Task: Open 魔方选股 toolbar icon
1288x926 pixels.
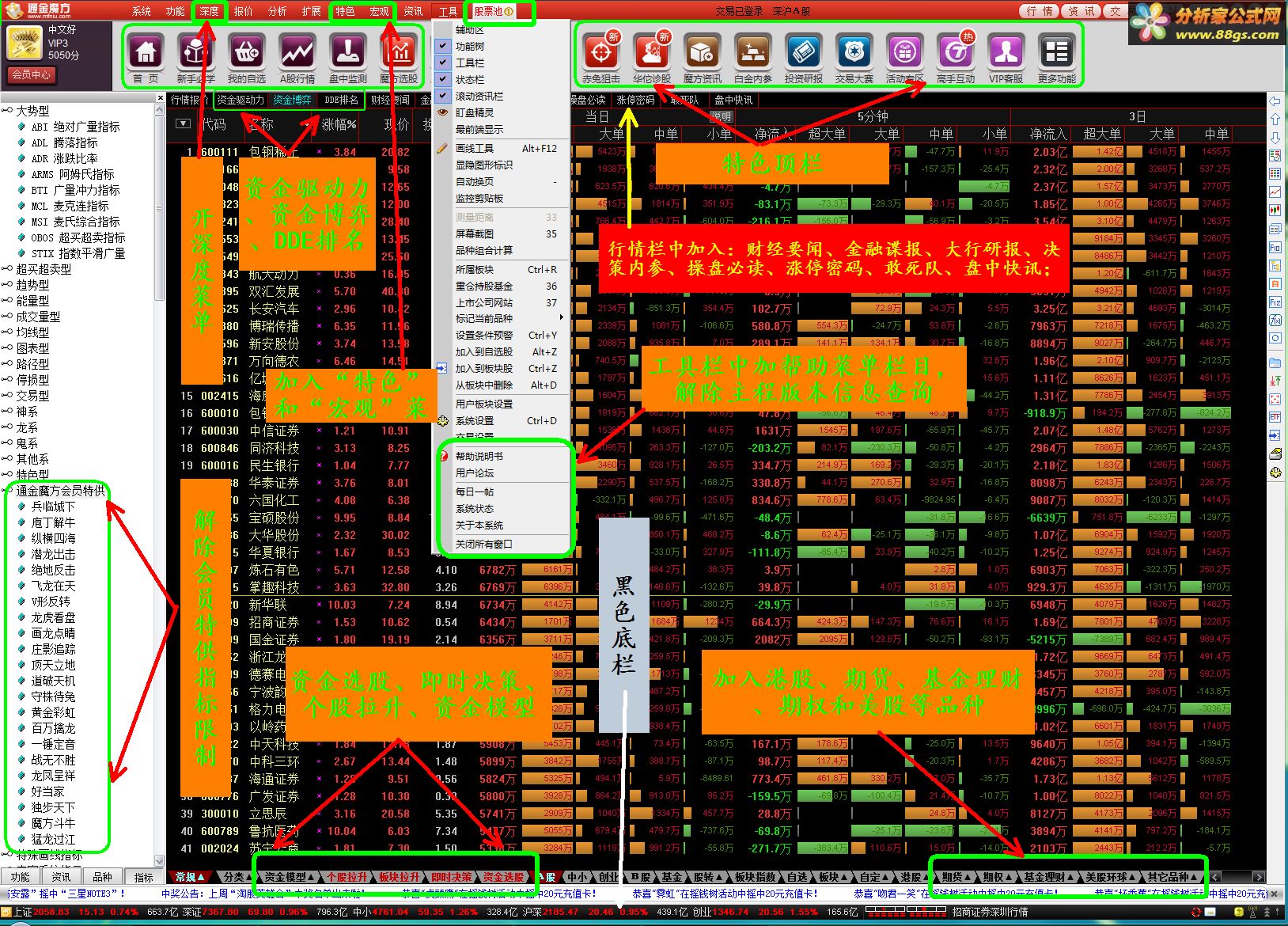Action: tap(399, 53)
